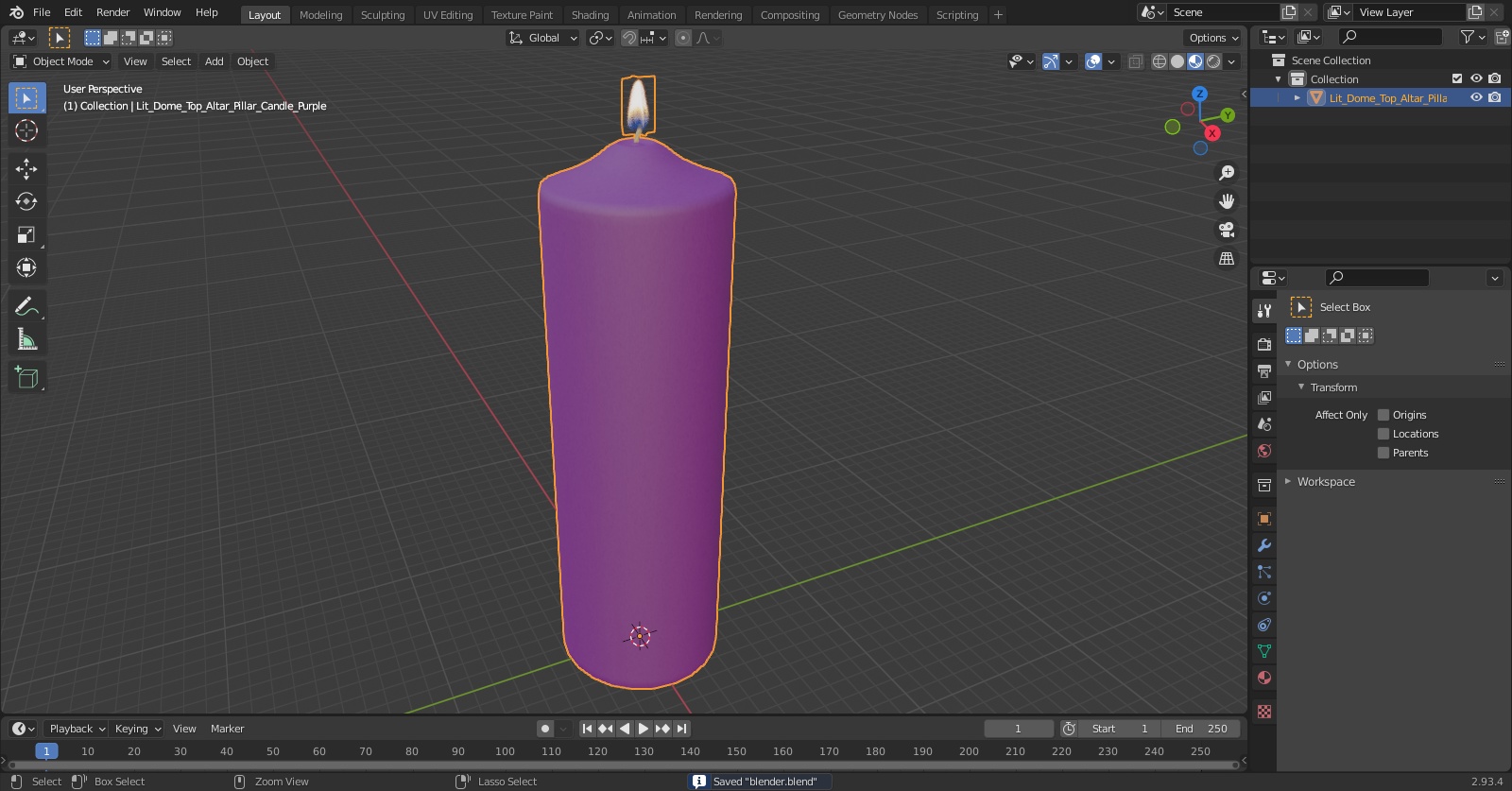Open the Material properties tab
Viewport: 1512px width, 791px height.
[x=1264, y=678]
